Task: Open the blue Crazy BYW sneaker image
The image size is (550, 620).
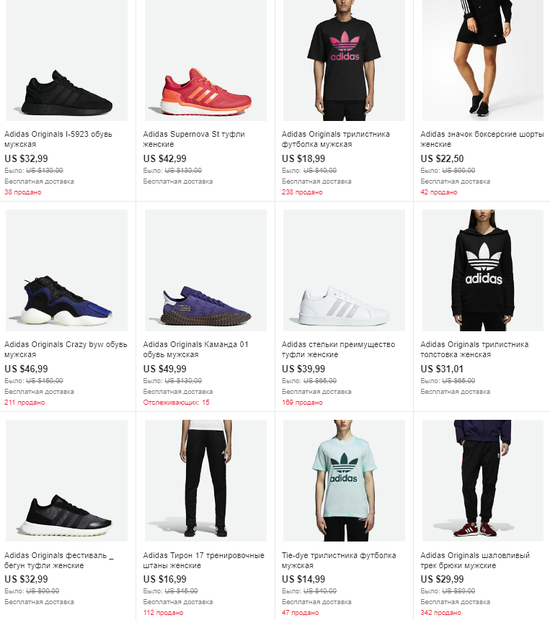Action: click(66, 270)
